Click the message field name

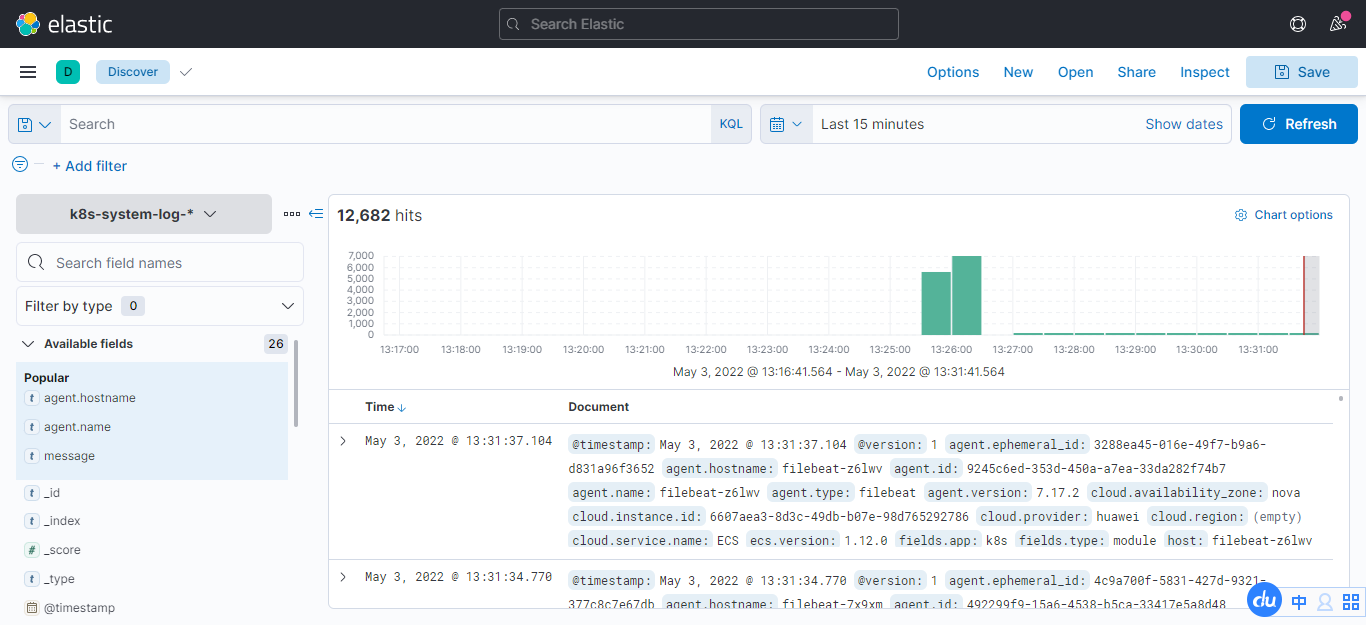click(69, 456)
